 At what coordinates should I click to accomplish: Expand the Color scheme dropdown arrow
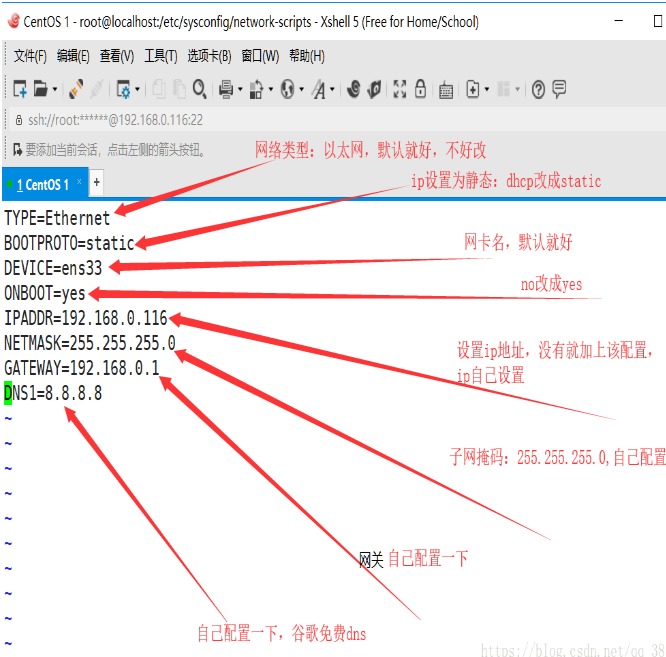(271, 90)
